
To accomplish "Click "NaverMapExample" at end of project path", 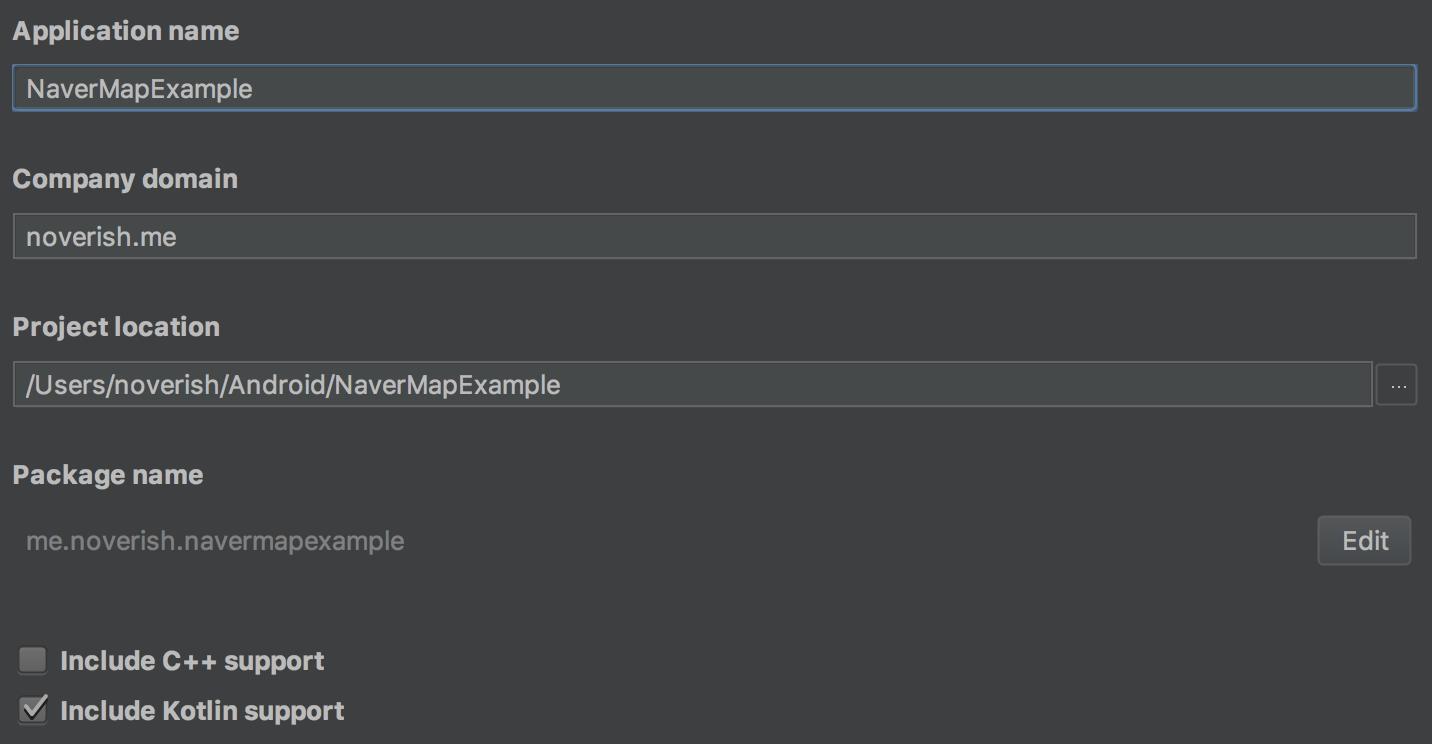I will point(447,385).
